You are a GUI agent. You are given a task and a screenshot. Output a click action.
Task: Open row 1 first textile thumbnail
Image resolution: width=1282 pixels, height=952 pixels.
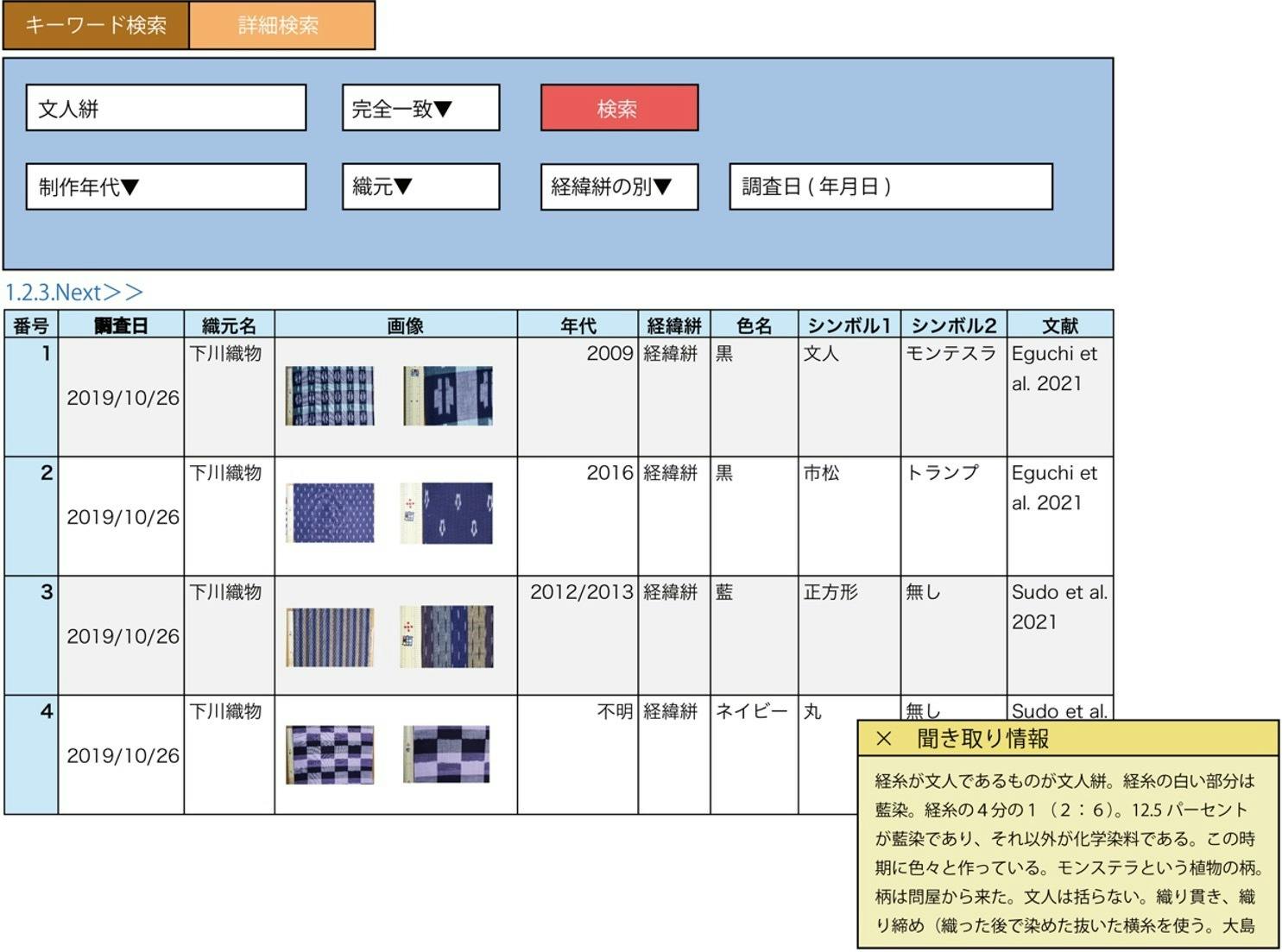coord(330,396)
